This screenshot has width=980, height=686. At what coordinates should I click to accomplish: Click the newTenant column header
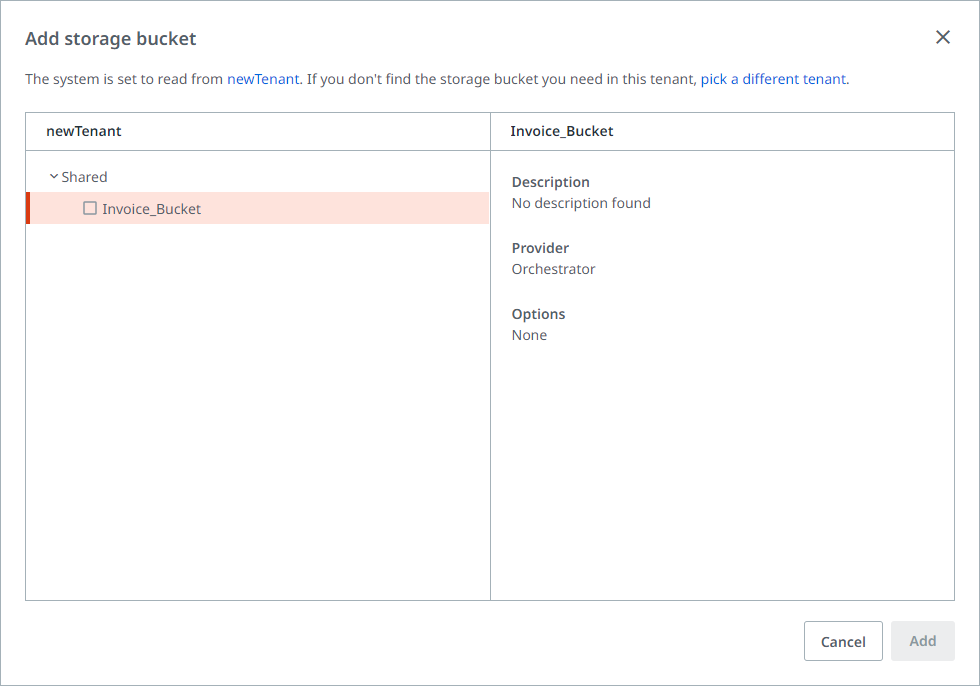click(x=83, y=131)
